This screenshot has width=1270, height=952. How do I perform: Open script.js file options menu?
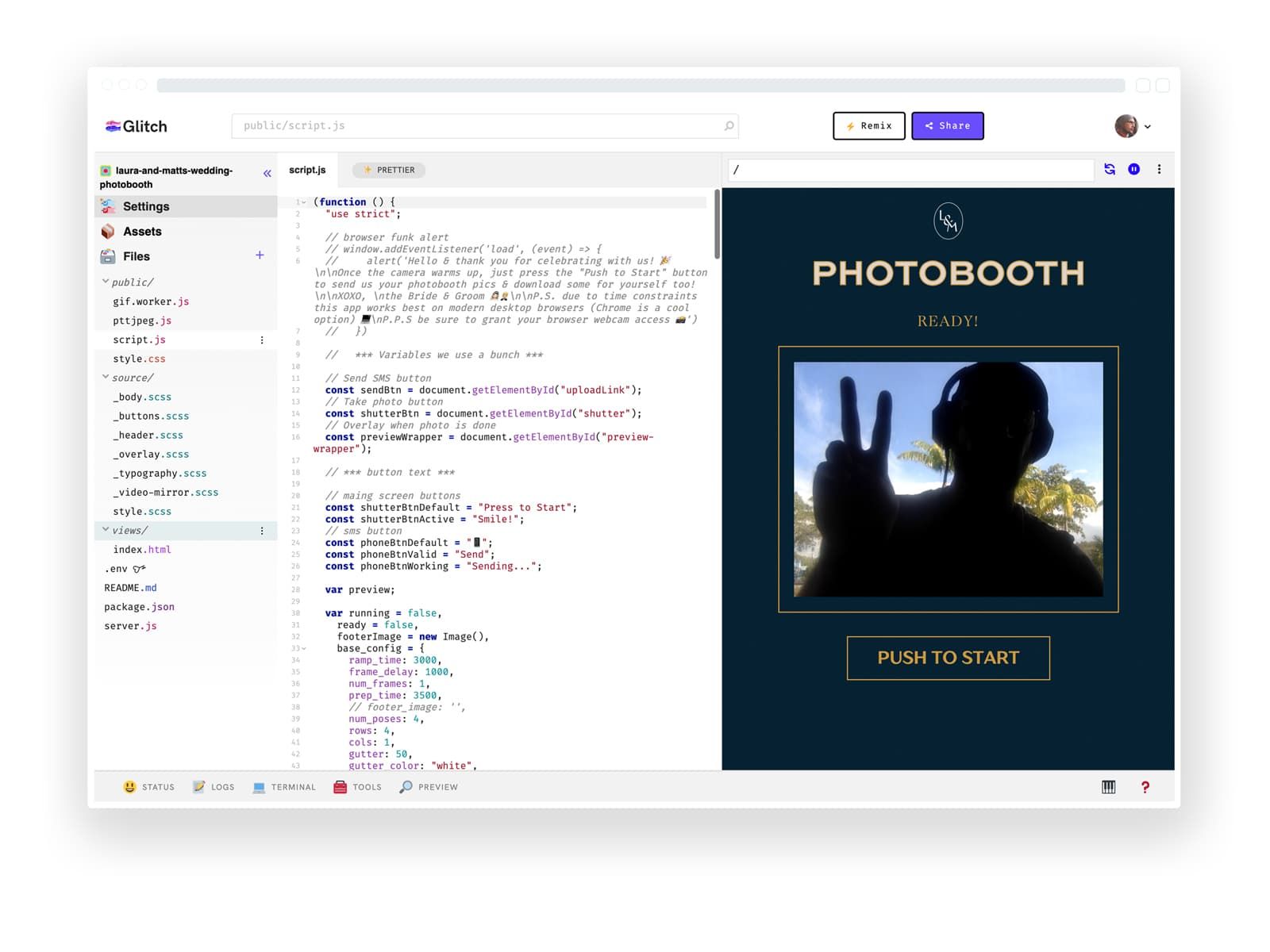coord(262,340)
